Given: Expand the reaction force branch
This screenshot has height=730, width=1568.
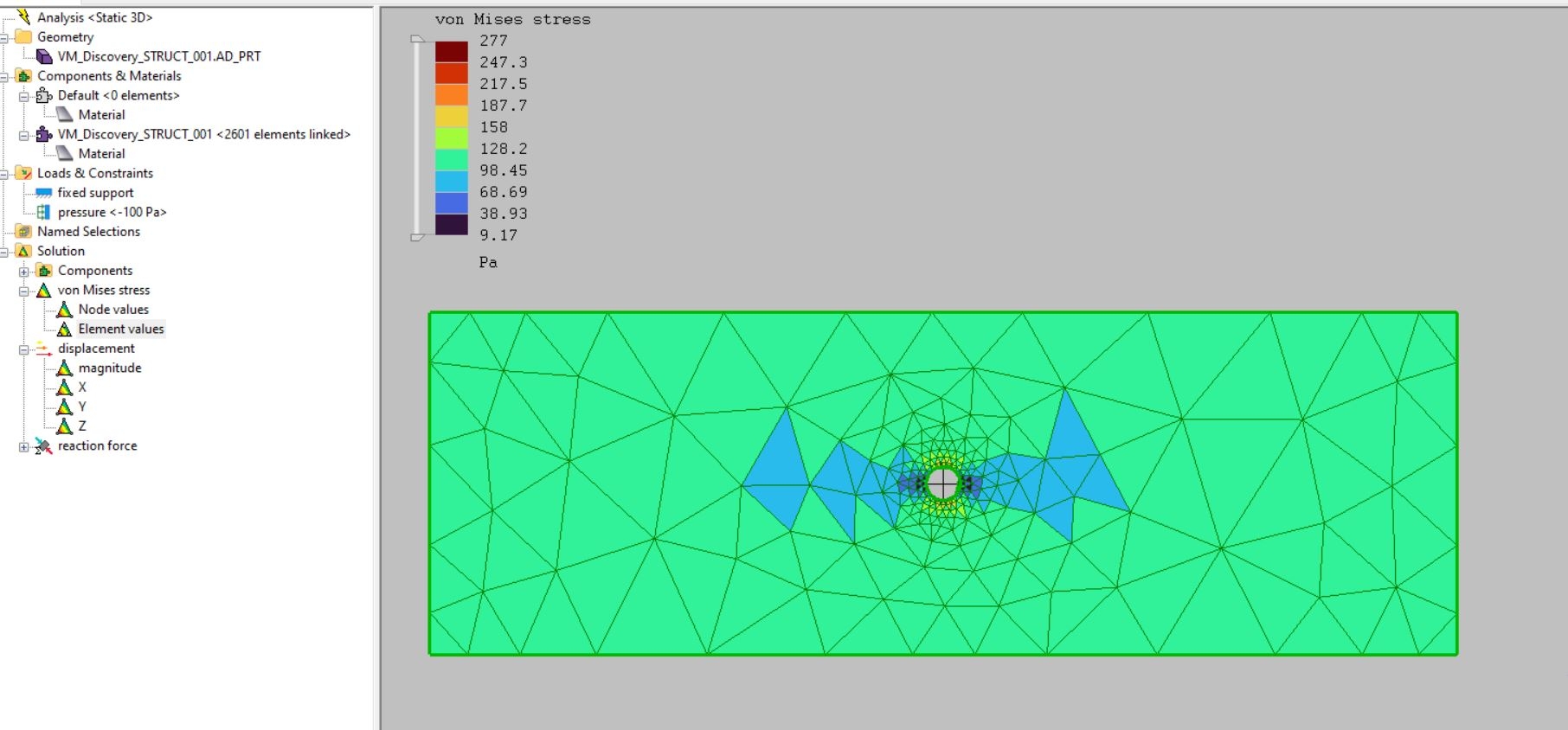Looking at the screenshot, I should tap(24, 447).
